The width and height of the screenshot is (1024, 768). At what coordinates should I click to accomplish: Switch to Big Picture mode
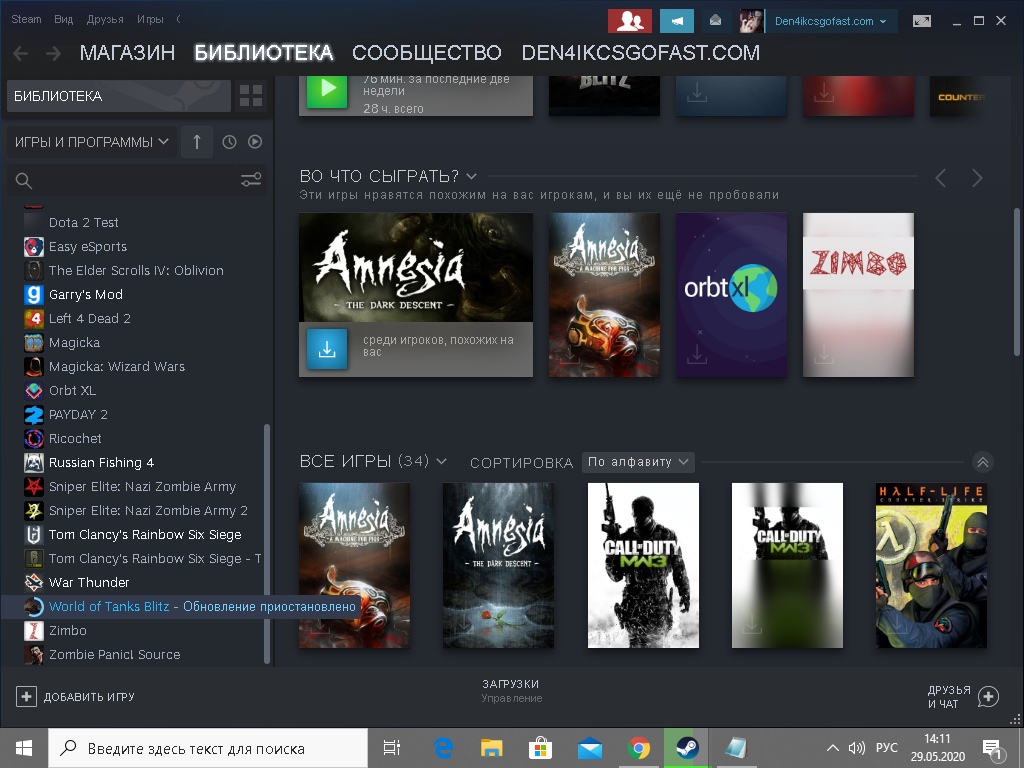click(921, 21)
